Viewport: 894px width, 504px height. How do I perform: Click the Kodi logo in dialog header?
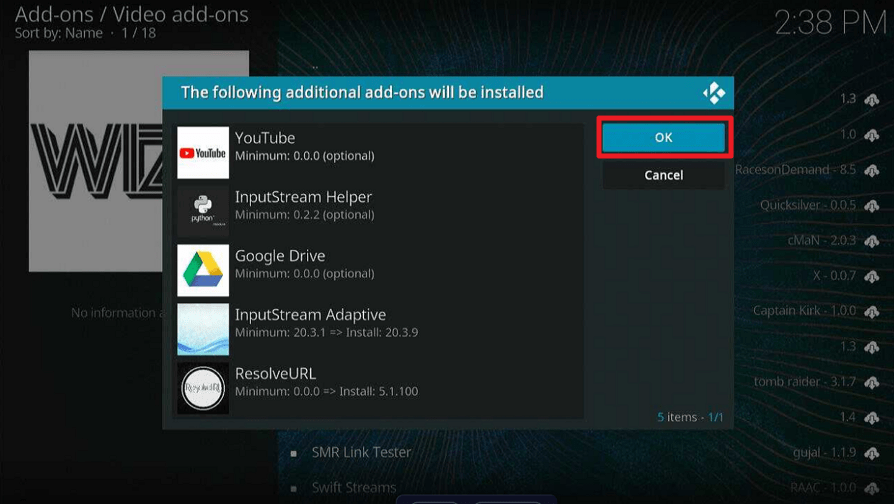click(x=714, y=92)
